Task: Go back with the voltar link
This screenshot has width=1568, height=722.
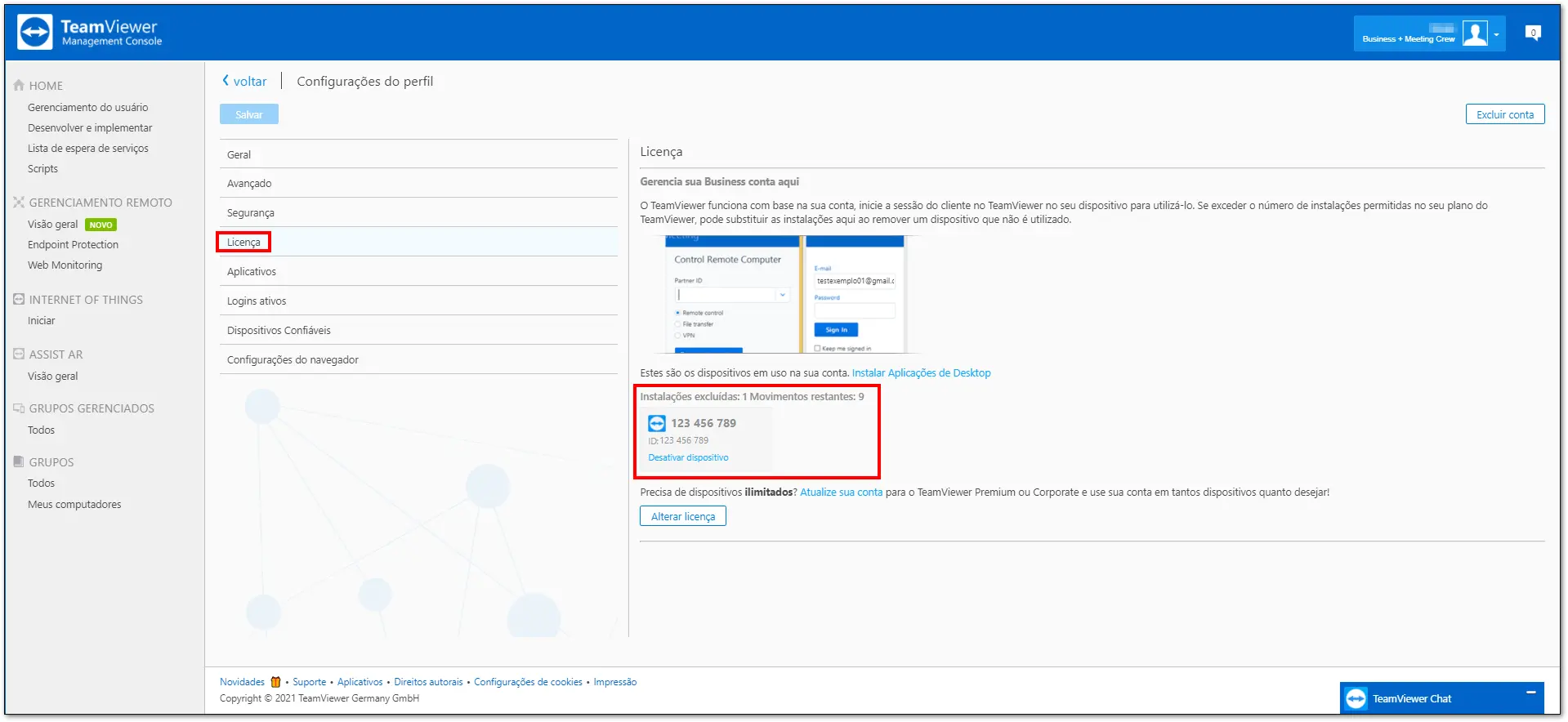Action: tap(244, 81)
